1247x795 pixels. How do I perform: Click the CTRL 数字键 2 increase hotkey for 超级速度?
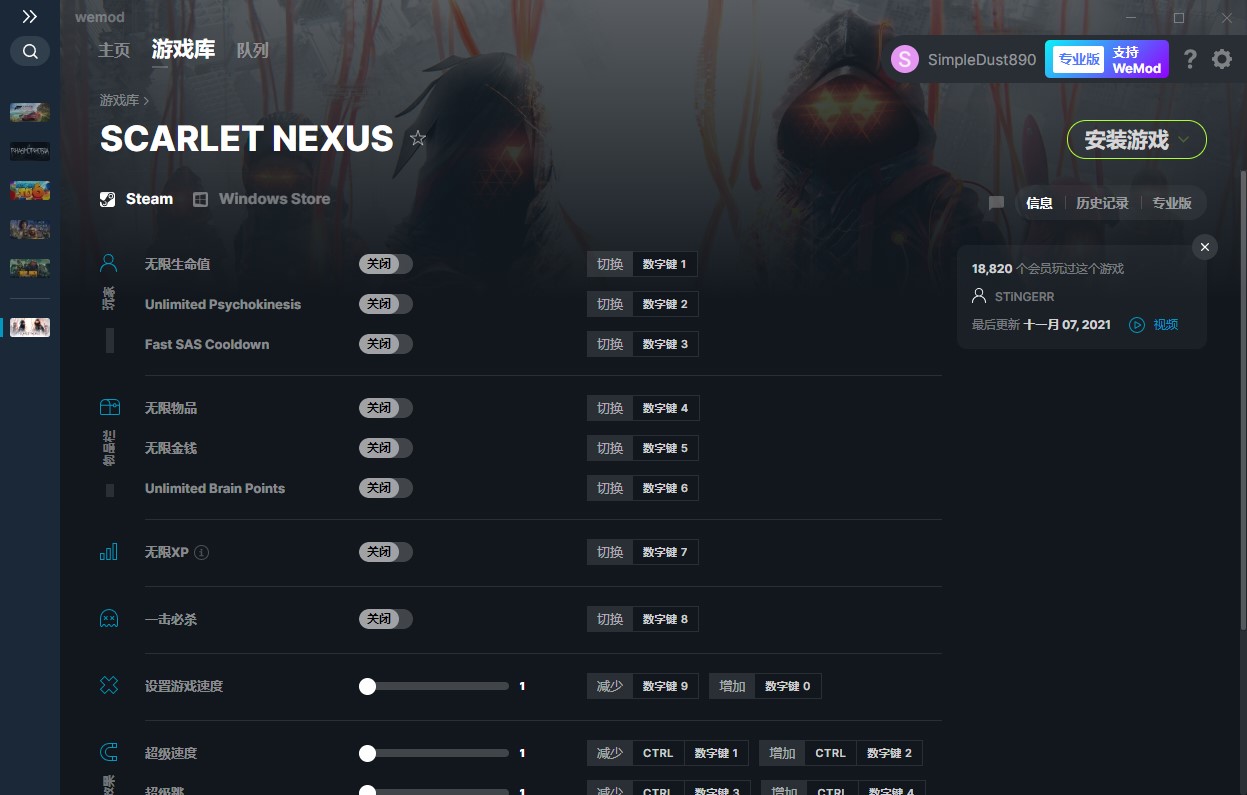point(863,753)
